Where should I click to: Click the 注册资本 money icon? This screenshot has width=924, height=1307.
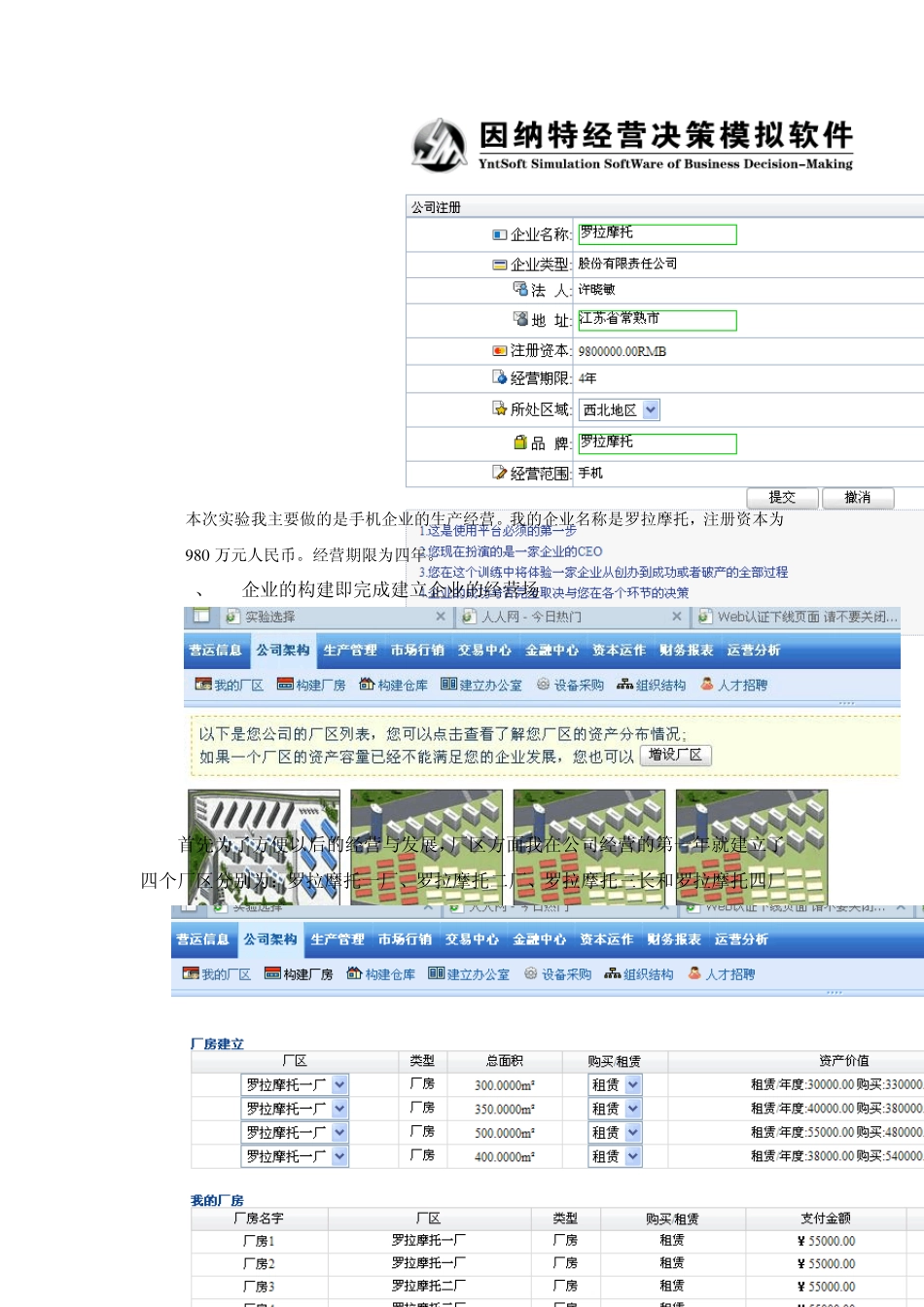click(500, 351)
